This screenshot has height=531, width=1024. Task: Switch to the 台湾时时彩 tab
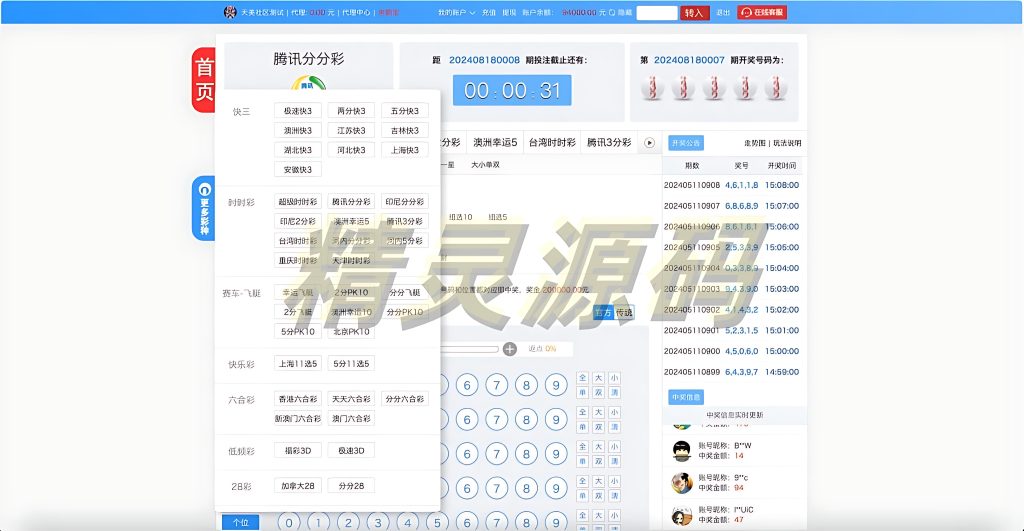click(552, 142)
